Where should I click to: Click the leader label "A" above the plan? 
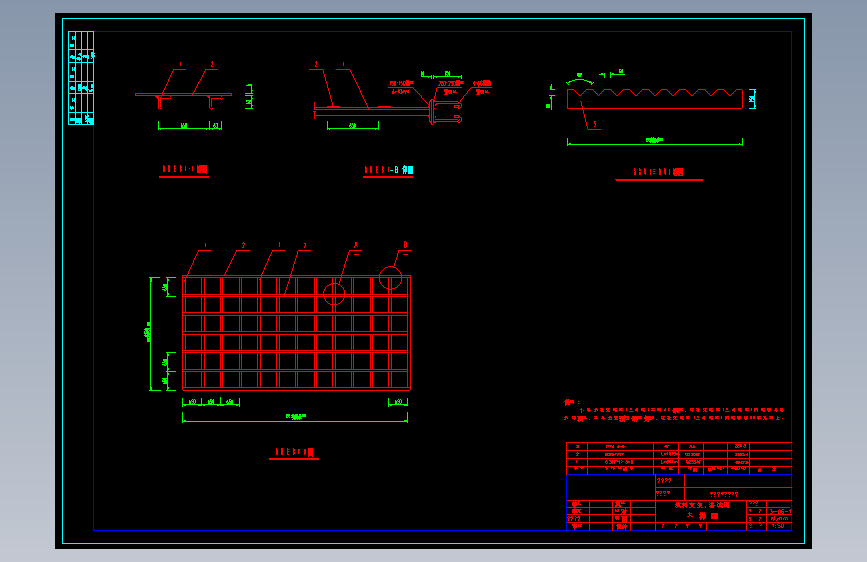coord(356,245)
